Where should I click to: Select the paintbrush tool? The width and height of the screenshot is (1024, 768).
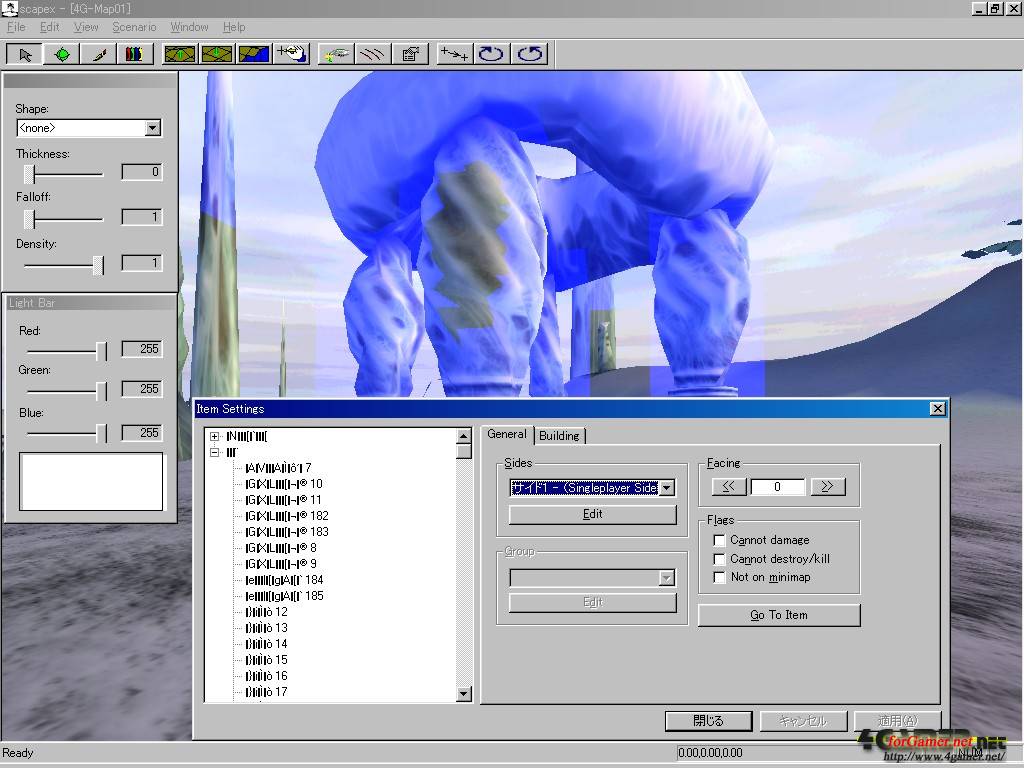click(99, 54)
